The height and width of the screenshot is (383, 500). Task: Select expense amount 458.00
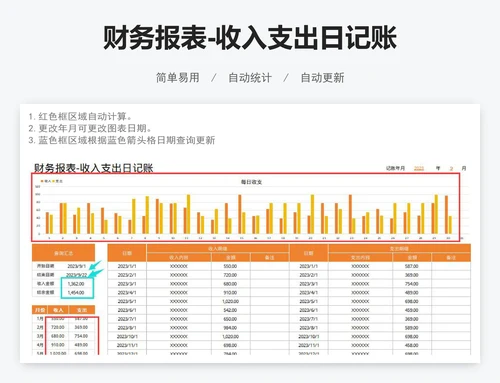click(x=412, y=345)
